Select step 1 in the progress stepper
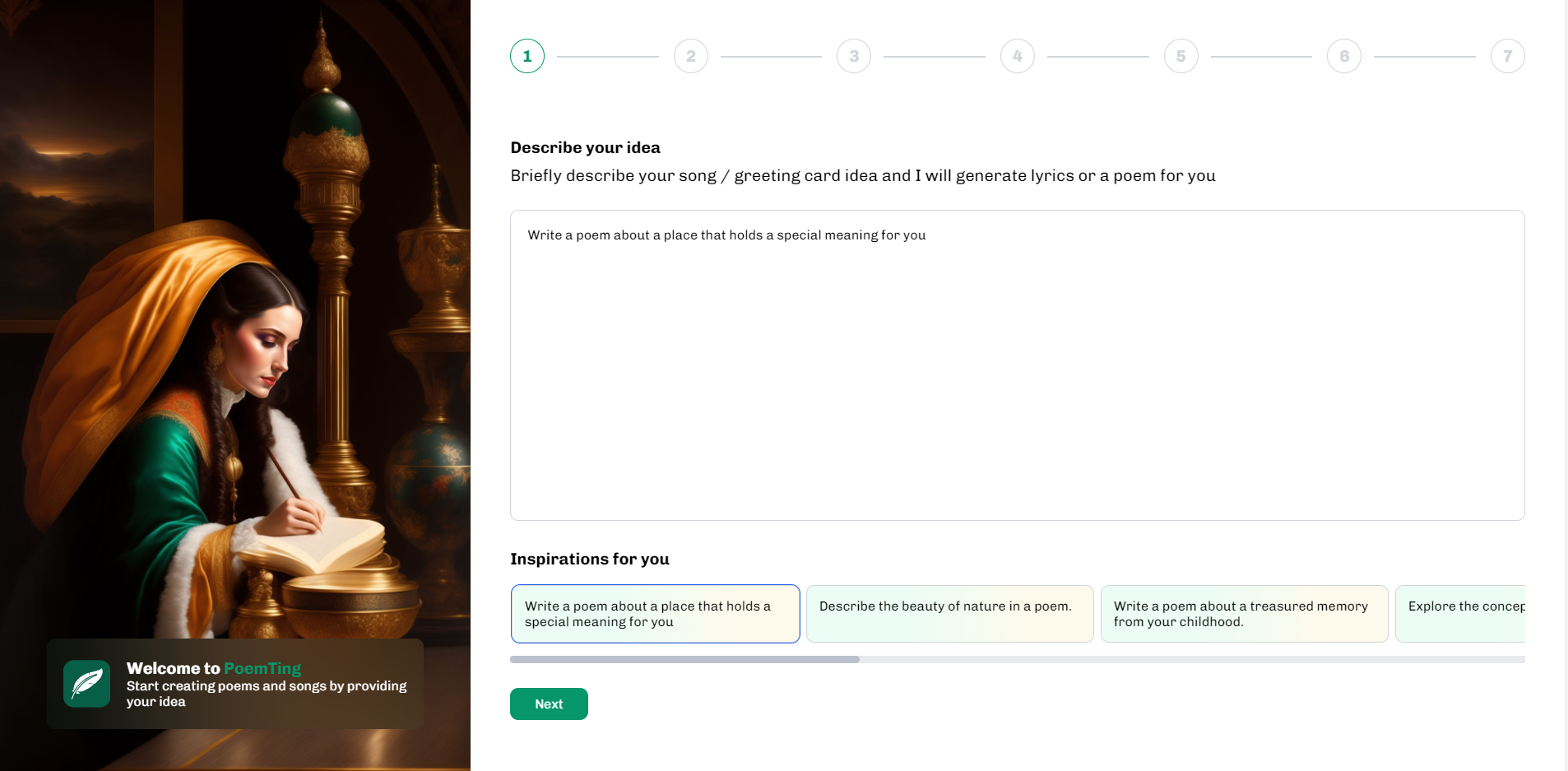Image resolution: width=1568 pixels, height=771 pixels. coord(527,56)
